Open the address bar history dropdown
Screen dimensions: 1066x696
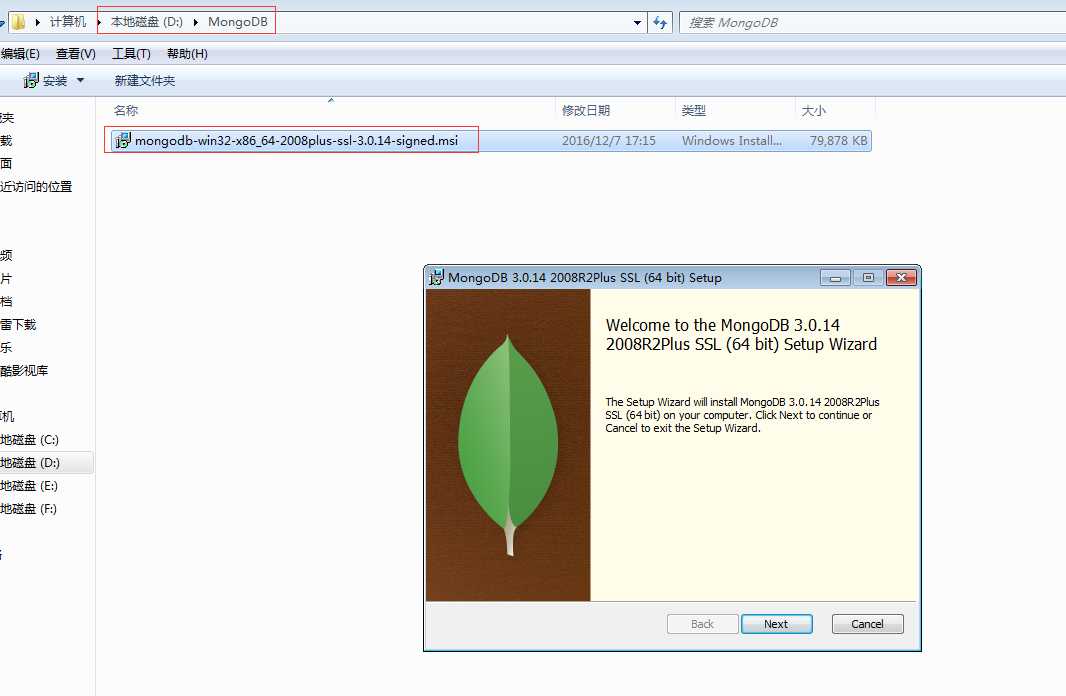[x=637, y=22]
